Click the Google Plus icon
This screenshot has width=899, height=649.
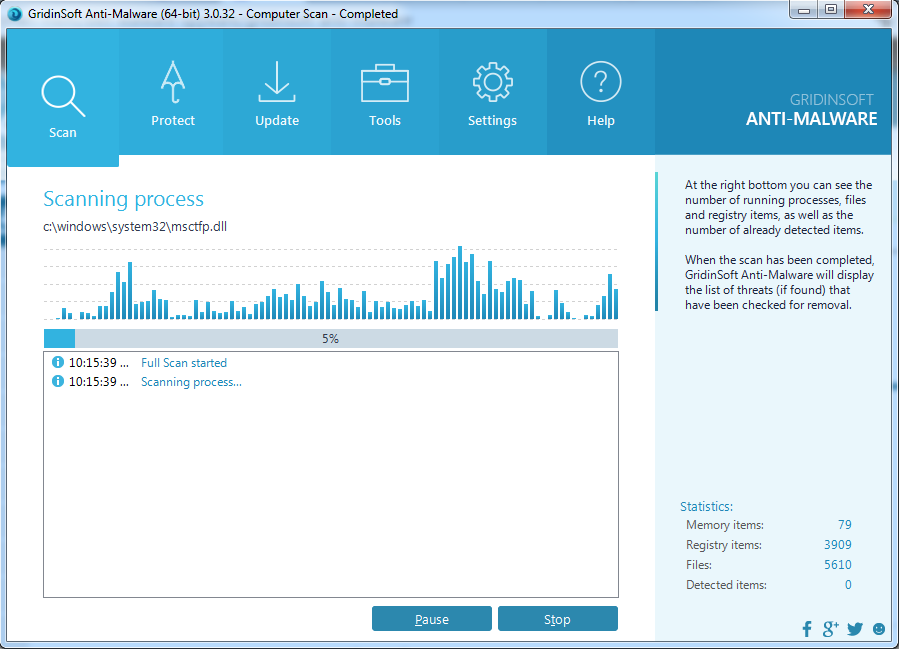point(830,629)
